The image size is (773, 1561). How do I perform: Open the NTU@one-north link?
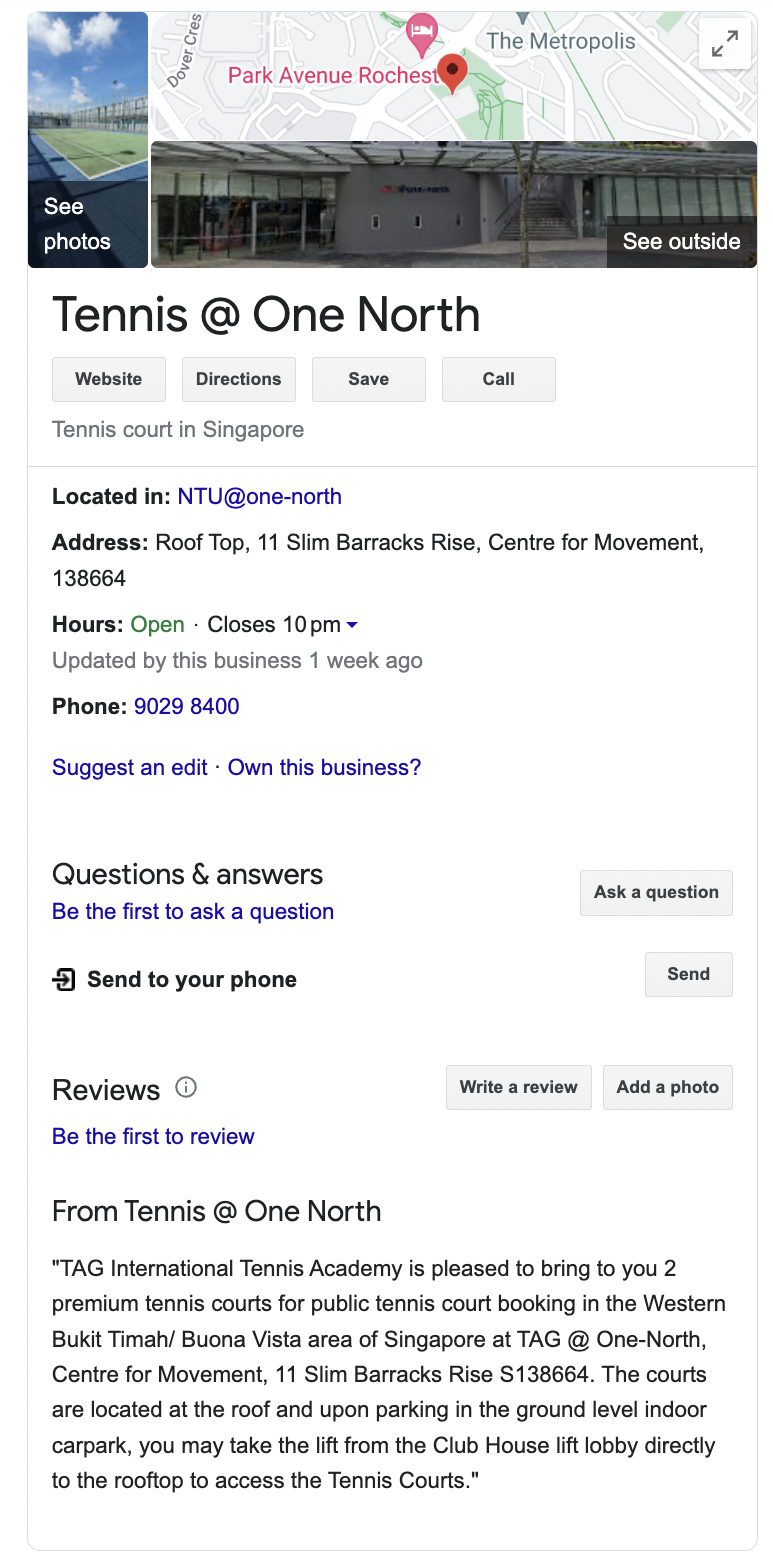[x=260, y=497]
